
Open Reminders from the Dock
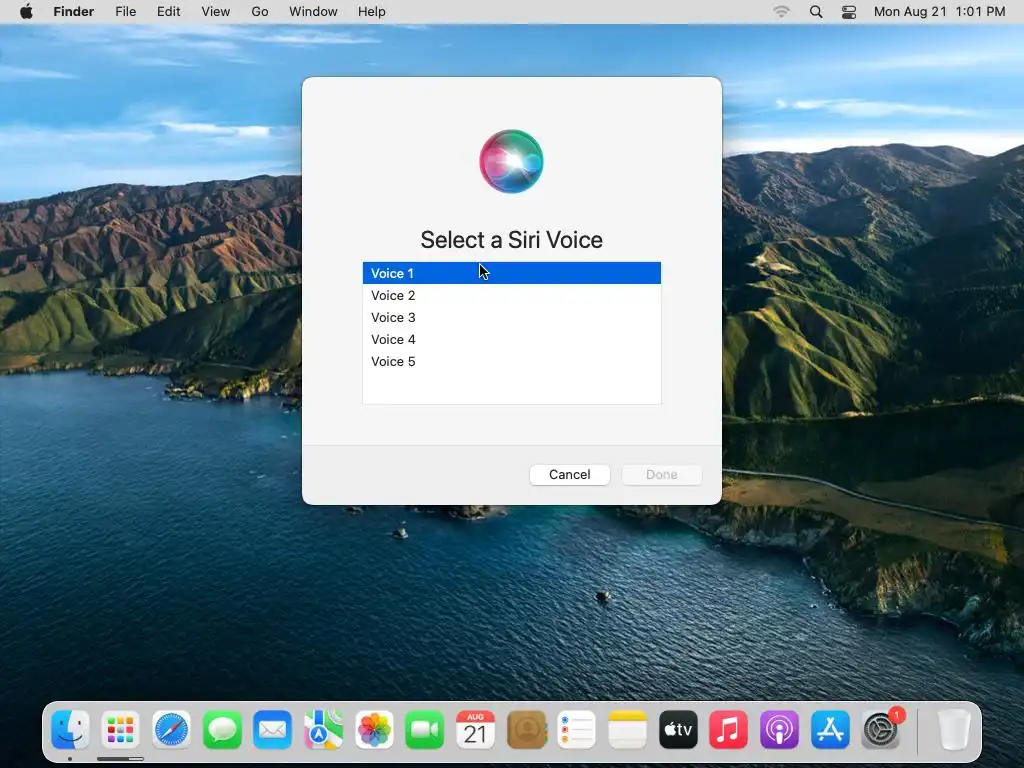click(577, 729)
